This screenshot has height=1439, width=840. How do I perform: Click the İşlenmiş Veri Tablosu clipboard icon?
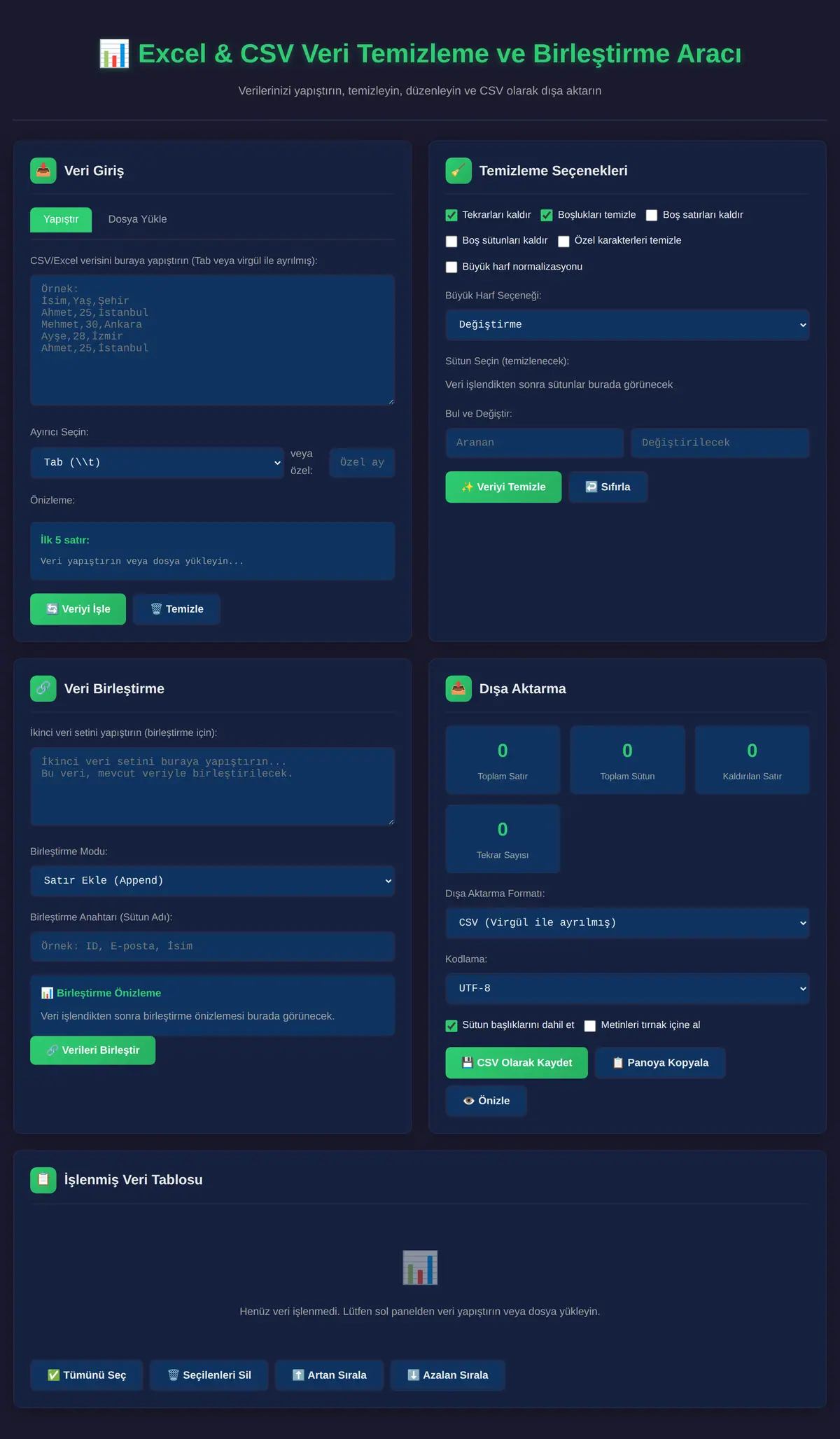[43, 1179]
